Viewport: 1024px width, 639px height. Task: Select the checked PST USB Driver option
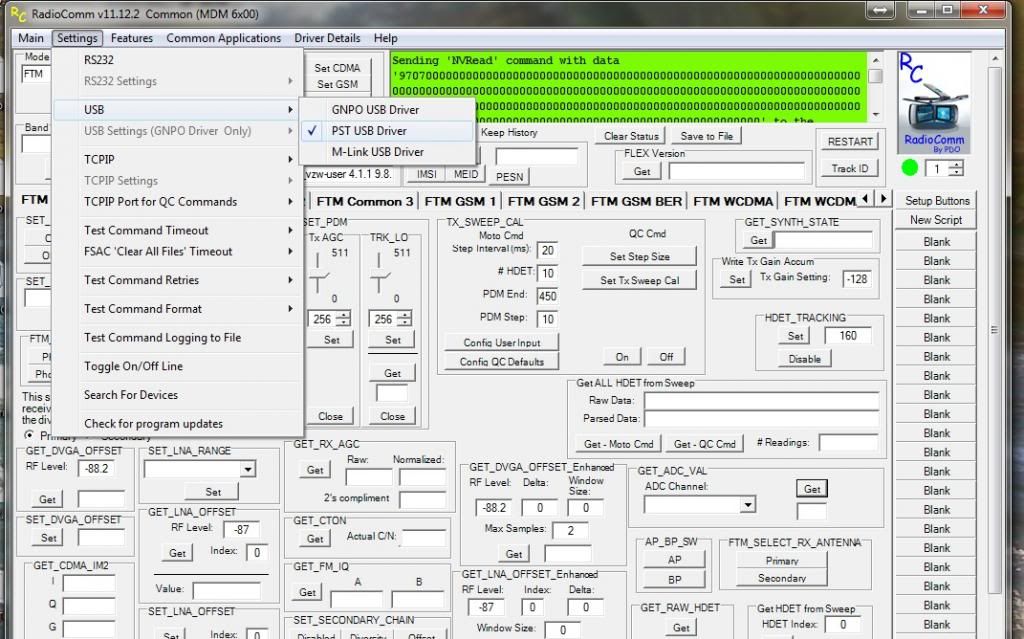click(x=387, y=131)
